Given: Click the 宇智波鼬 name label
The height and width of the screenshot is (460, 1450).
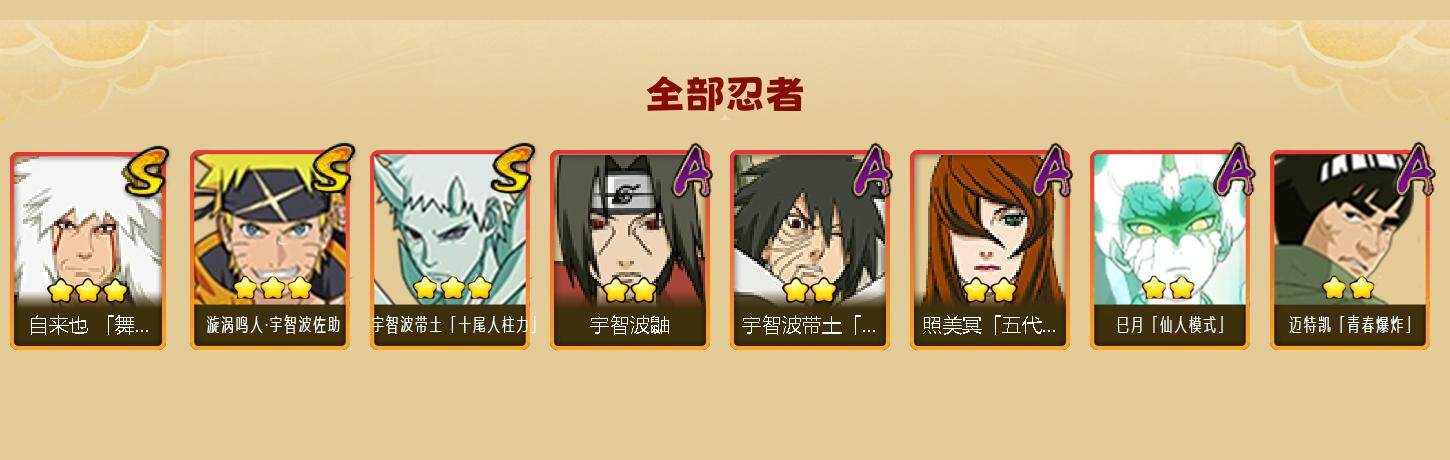Looking at the screenshot, I should tap(630, 325).
